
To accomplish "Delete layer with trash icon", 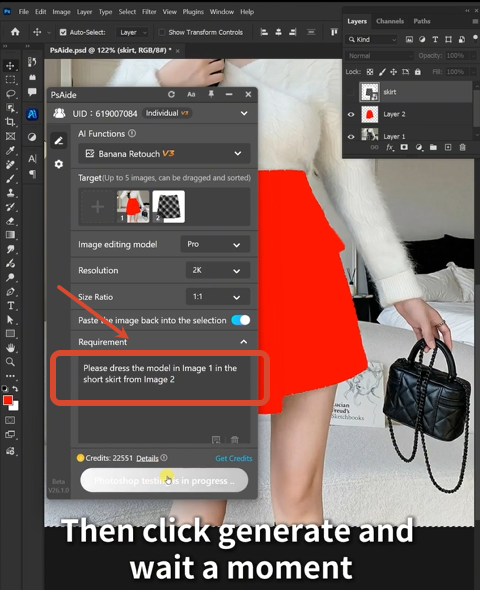I will click(x=462, y=148).
